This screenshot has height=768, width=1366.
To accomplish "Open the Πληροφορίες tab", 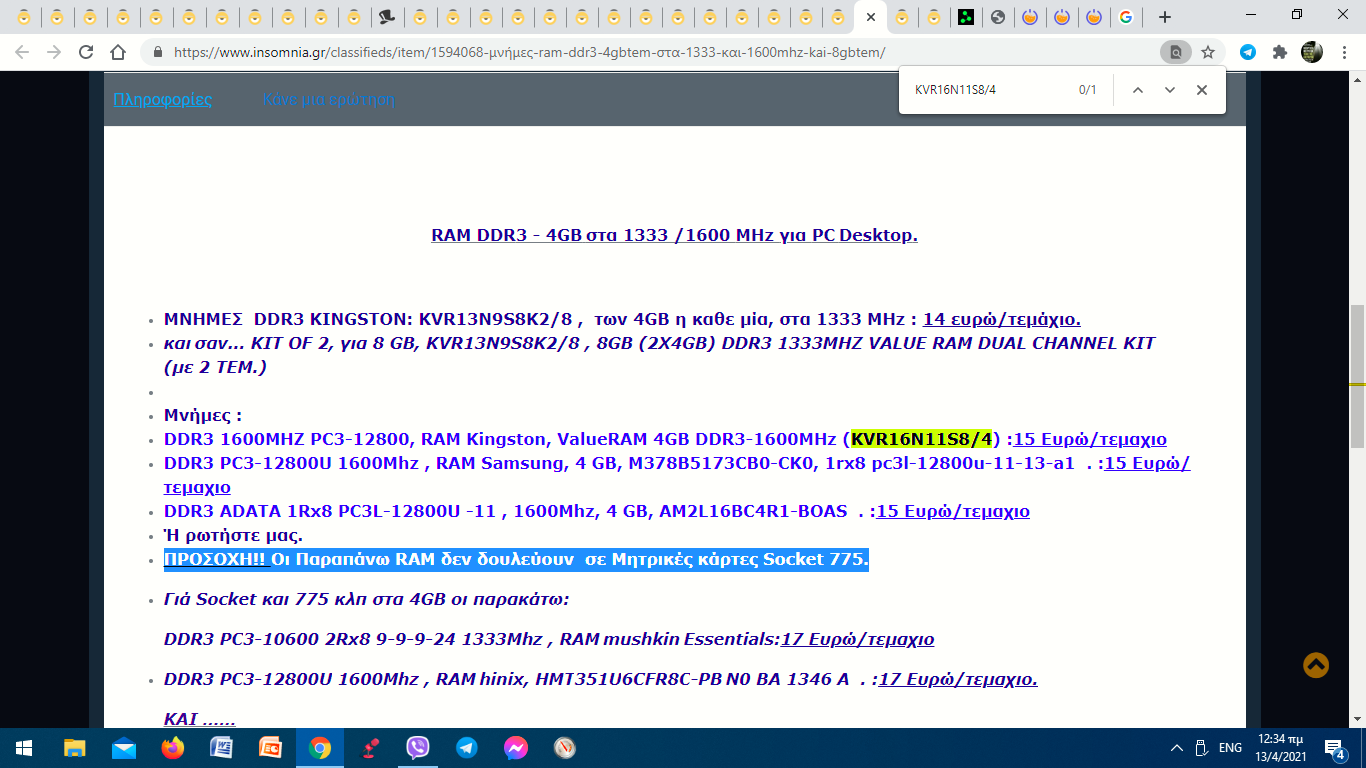I will (163, 99).
